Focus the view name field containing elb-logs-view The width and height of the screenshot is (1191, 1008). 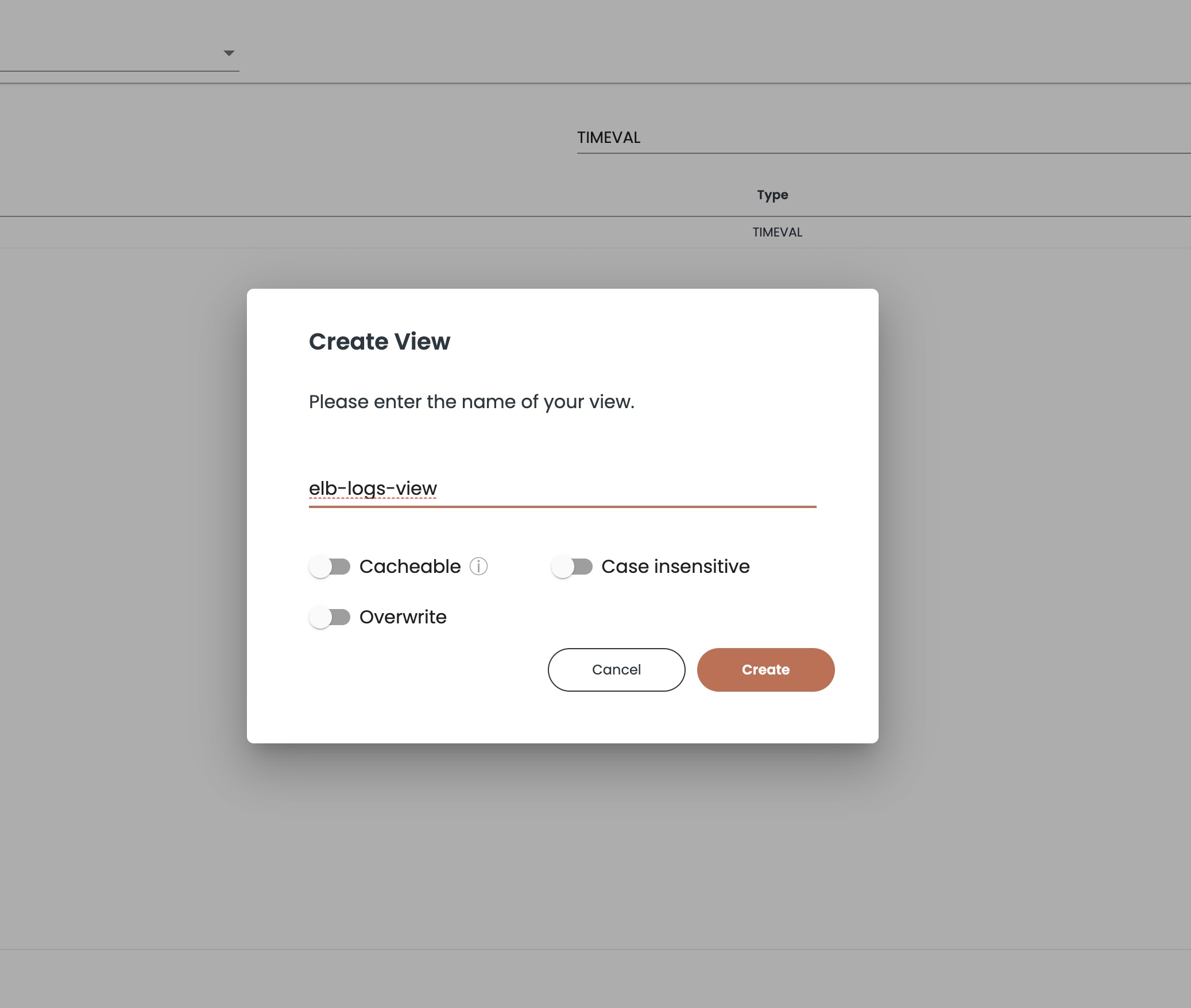(x=562, y=489)
